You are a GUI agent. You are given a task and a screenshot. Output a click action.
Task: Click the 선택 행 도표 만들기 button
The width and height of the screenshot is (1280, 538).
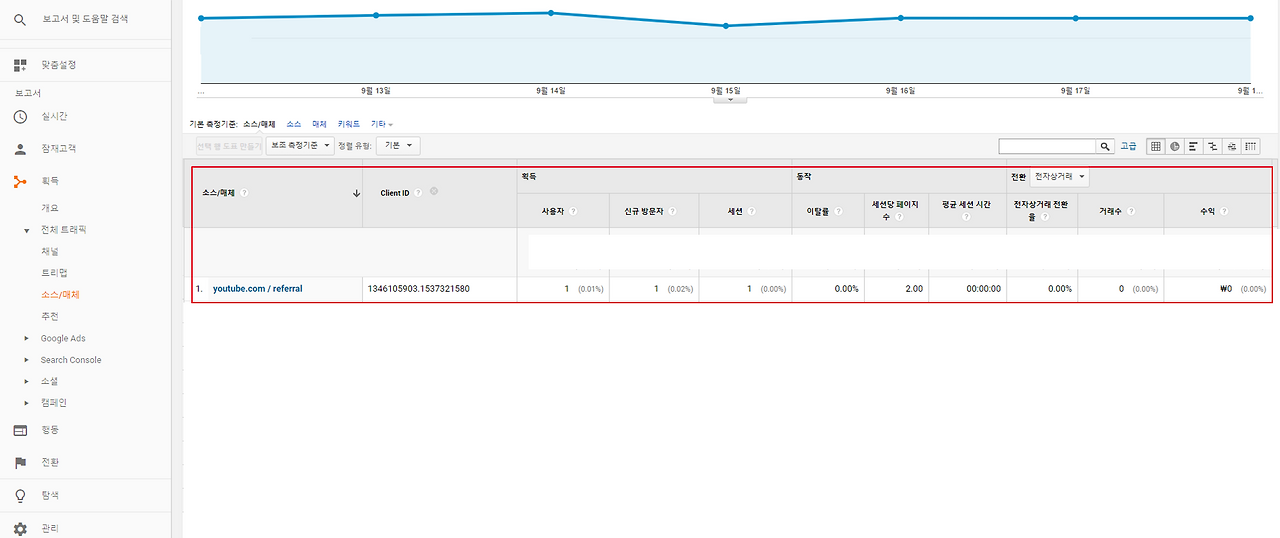point(229,146)
